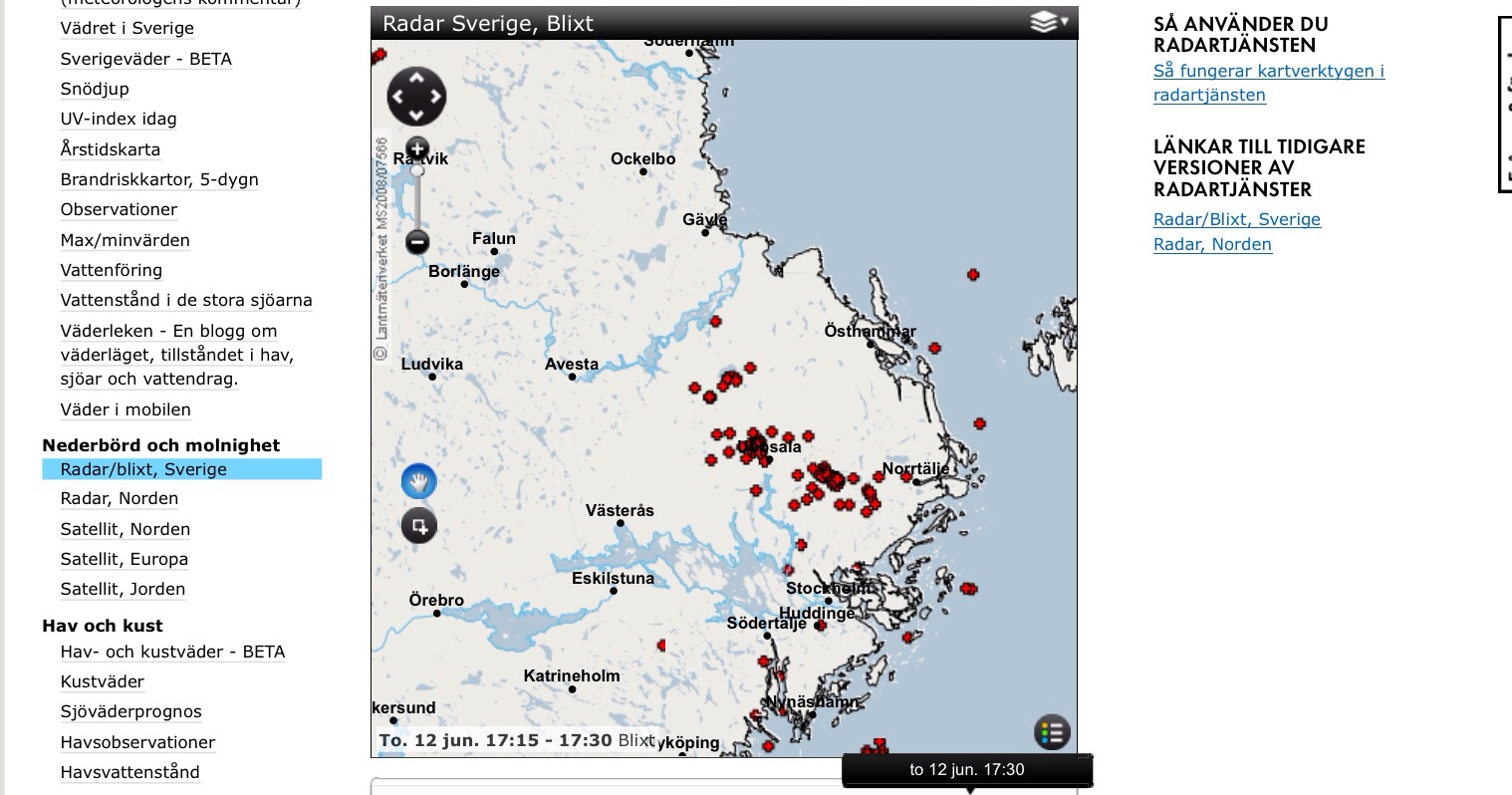The height and width of the screenshot is (795, 1512).
Task: Click the zoom slider handle
Action: pos(417,170)
